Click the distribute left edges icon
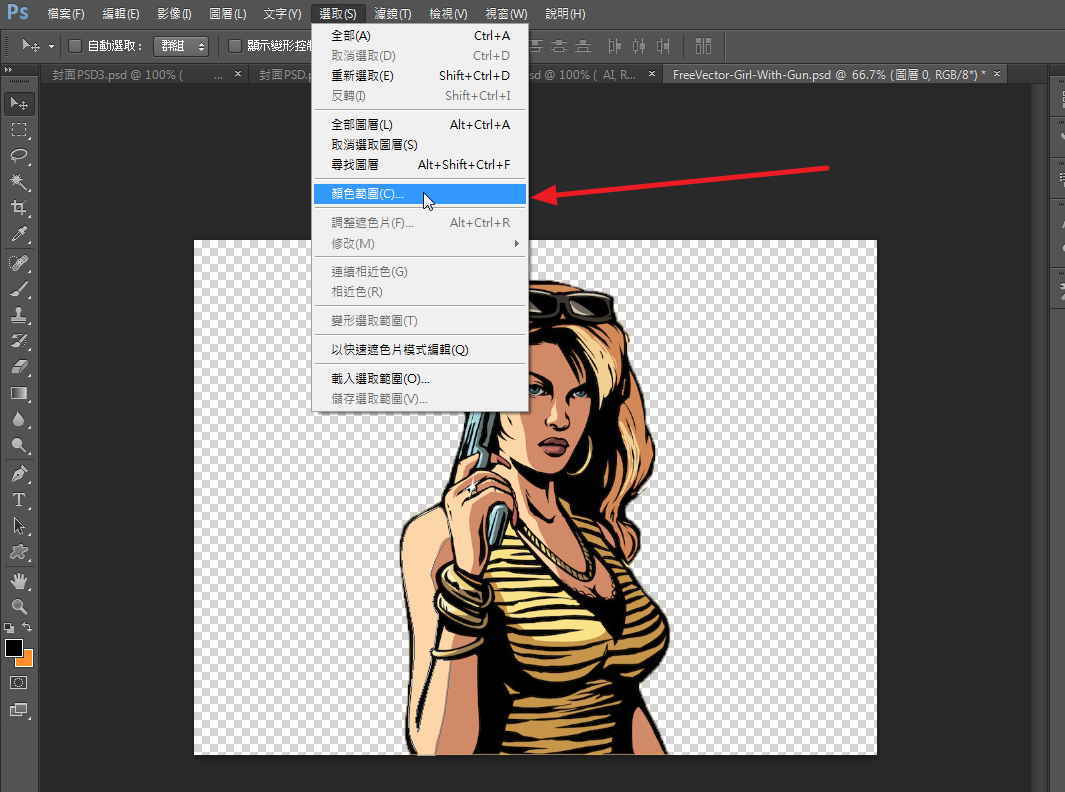 tap(614, 46)
